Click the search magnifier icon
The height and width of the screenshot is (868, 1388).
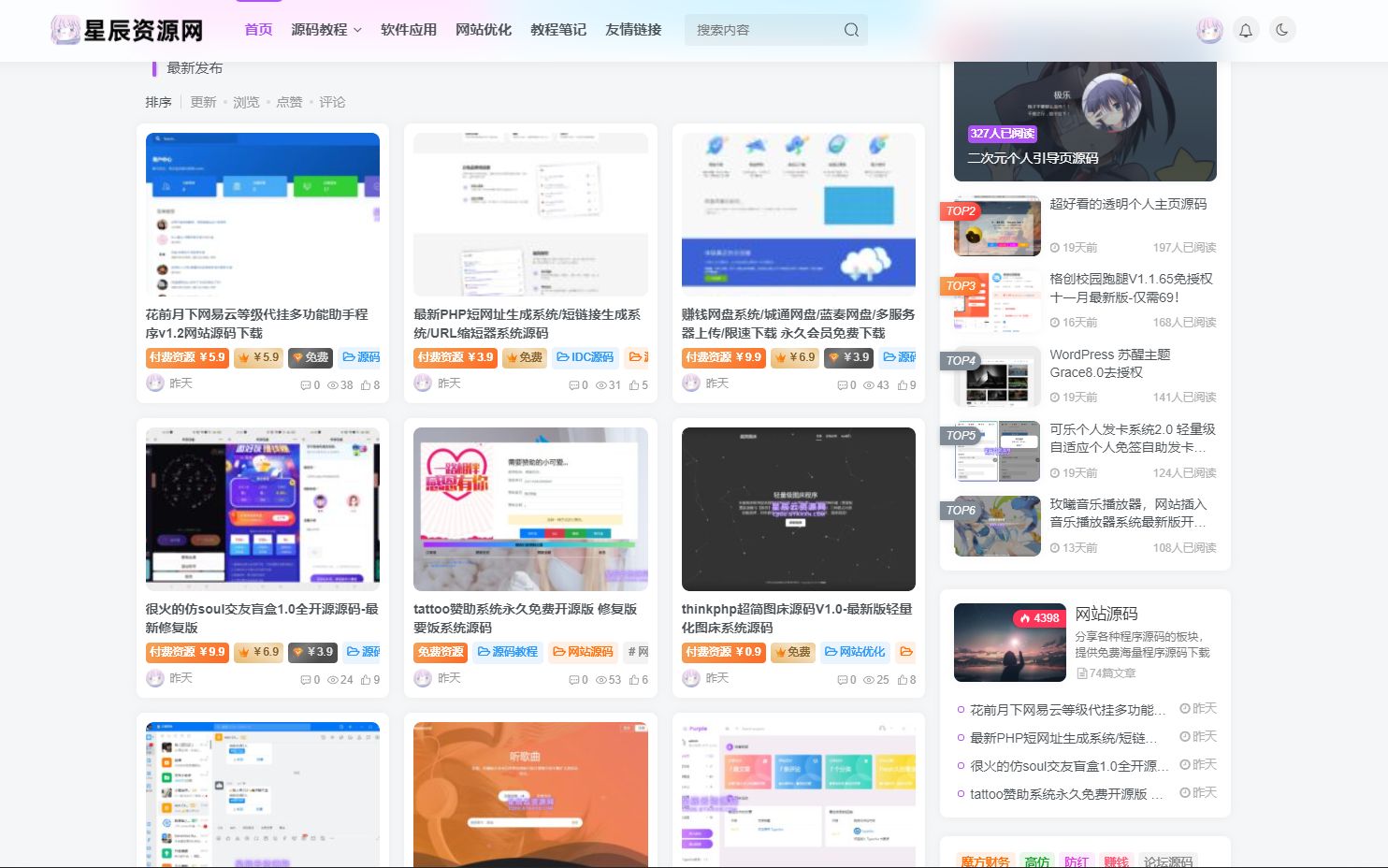click(x=851, y=30)
